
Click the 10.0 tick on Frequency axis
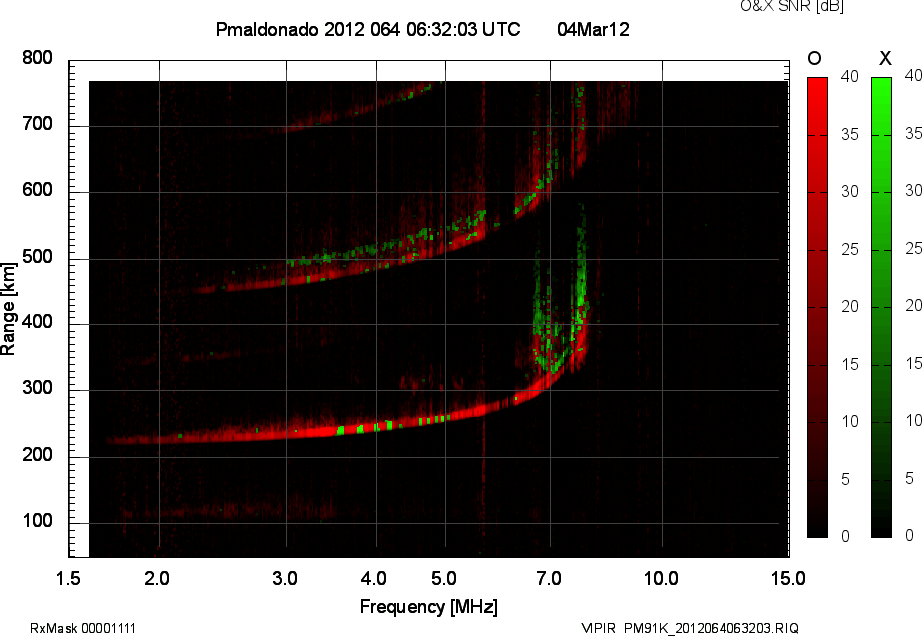[x=662, y=579]
